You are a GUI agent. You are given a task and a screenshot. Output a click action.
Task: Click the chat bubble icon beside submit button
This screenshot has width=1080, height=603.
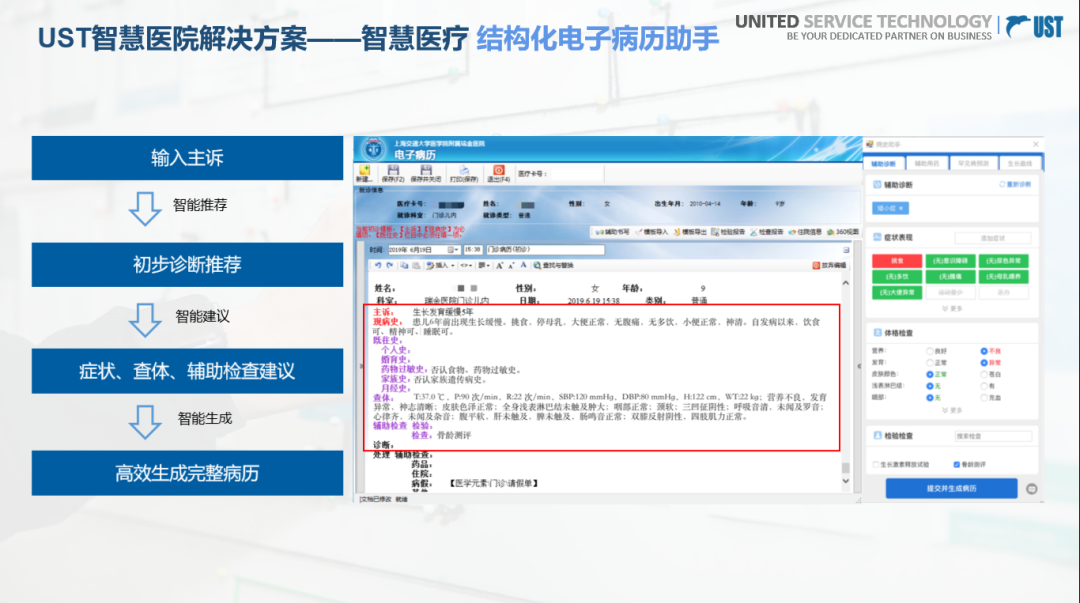point(1031,489)
